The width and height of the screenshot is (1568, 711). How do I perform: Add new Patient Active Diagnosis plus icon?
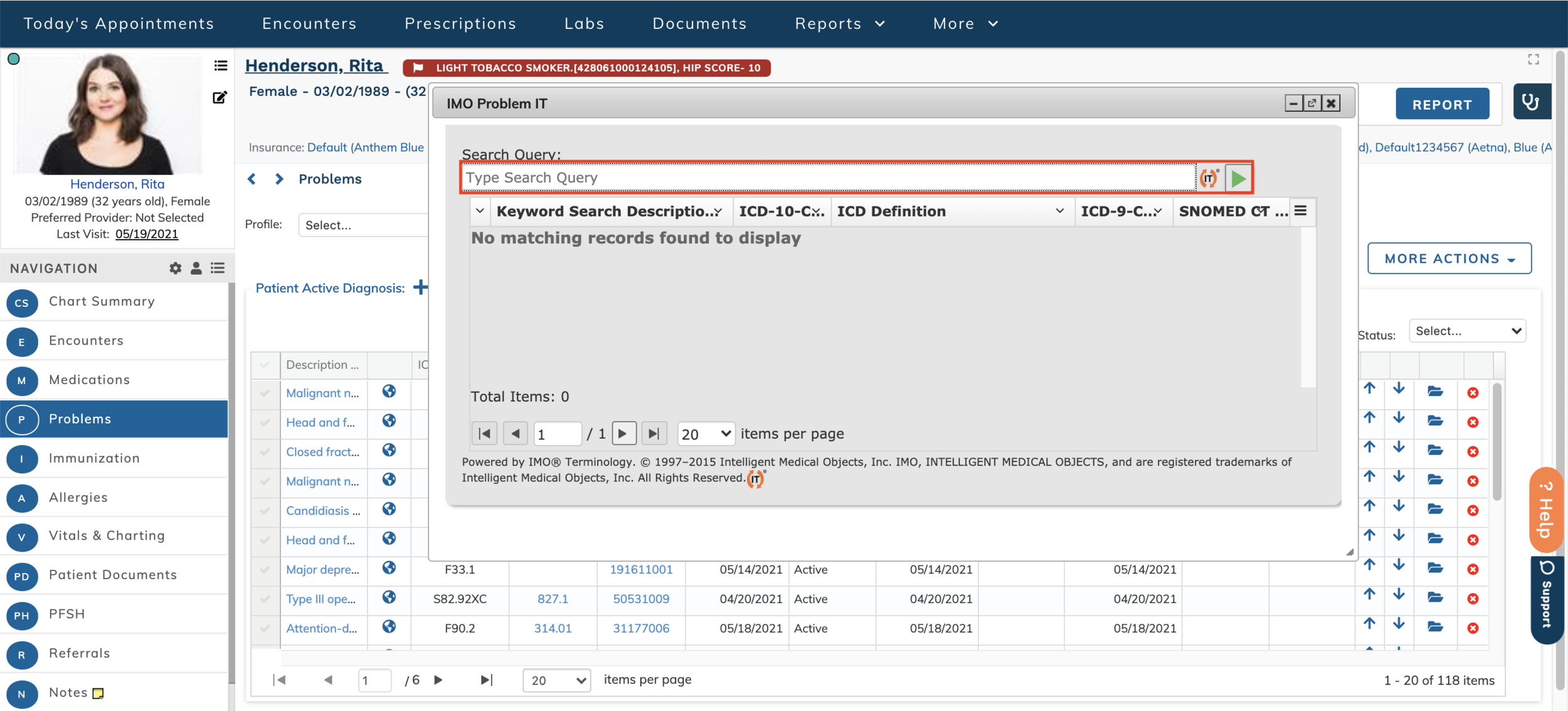420,287
